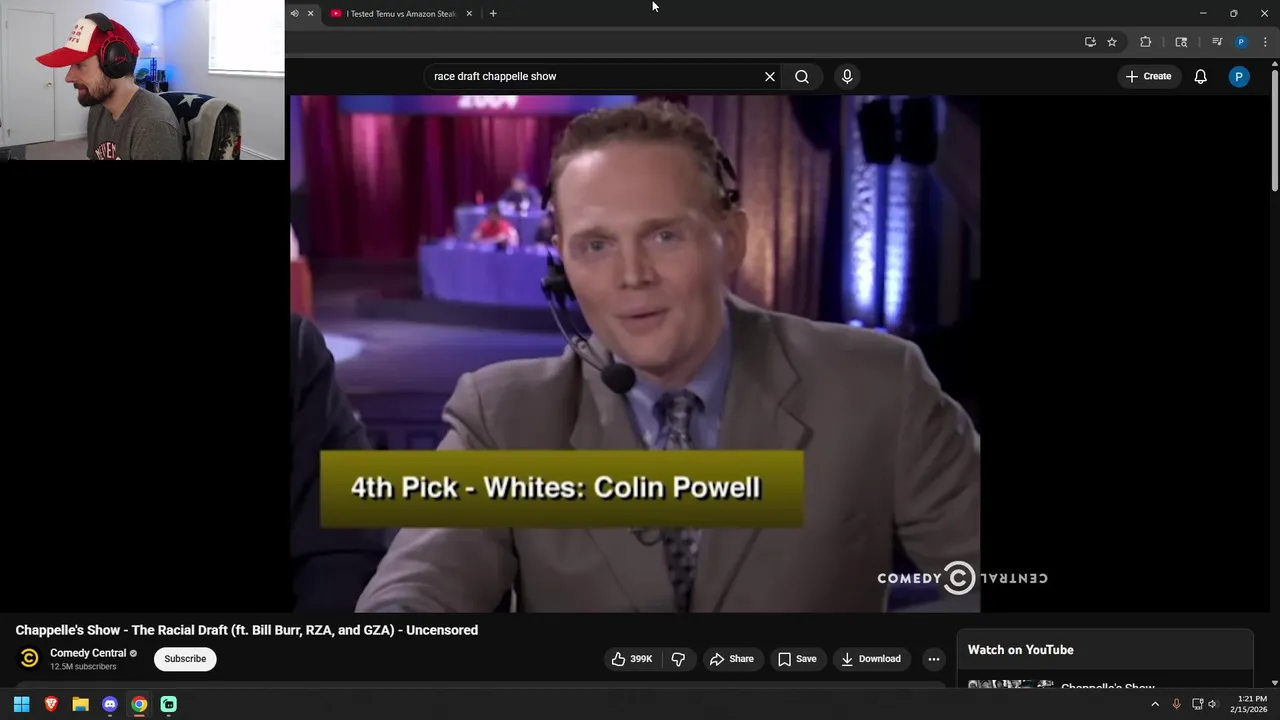Screen dimensions: 1280x720
Task: Open the Chrome three-dot menu
Action: [x=1265, y=42]
